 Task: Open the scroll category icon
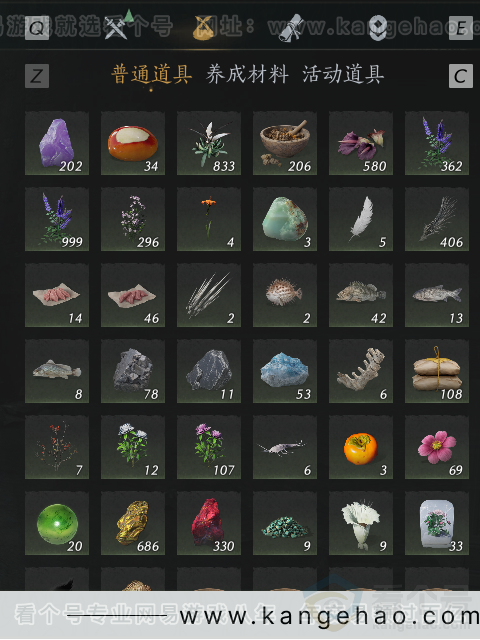(x=291, y=28)
